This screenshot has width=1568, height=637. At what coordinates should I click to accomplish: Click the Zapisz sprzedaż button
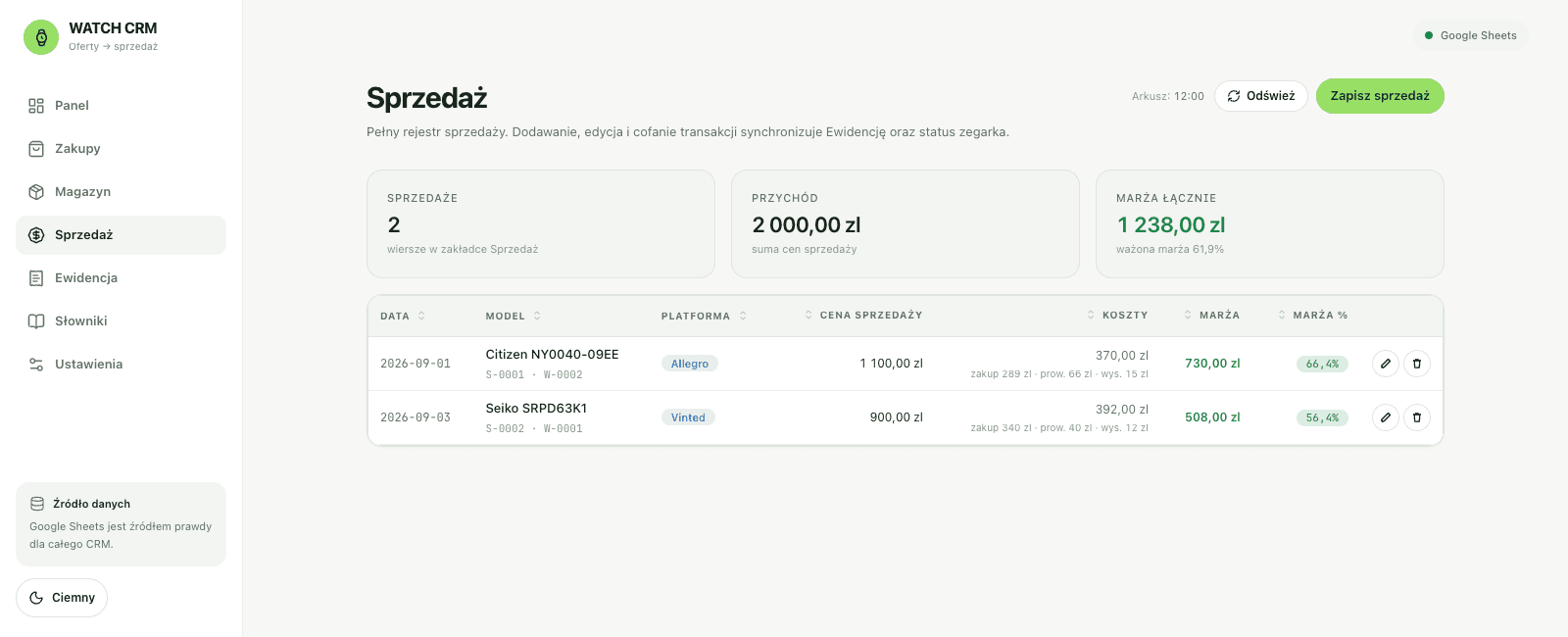tap(1380, 96)
